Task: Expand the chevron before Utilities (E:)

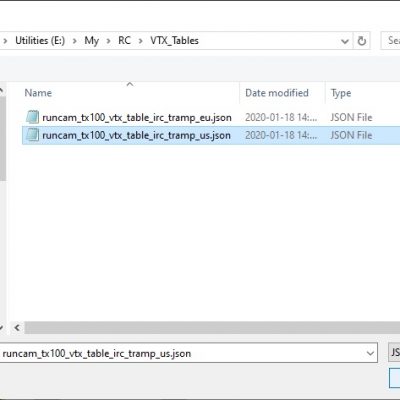Action: [5, 41]
